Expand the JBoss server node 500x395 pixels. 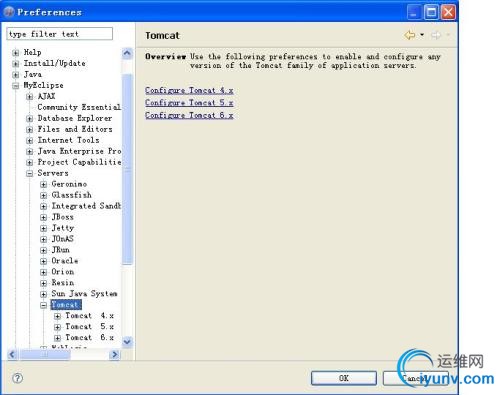43,217
